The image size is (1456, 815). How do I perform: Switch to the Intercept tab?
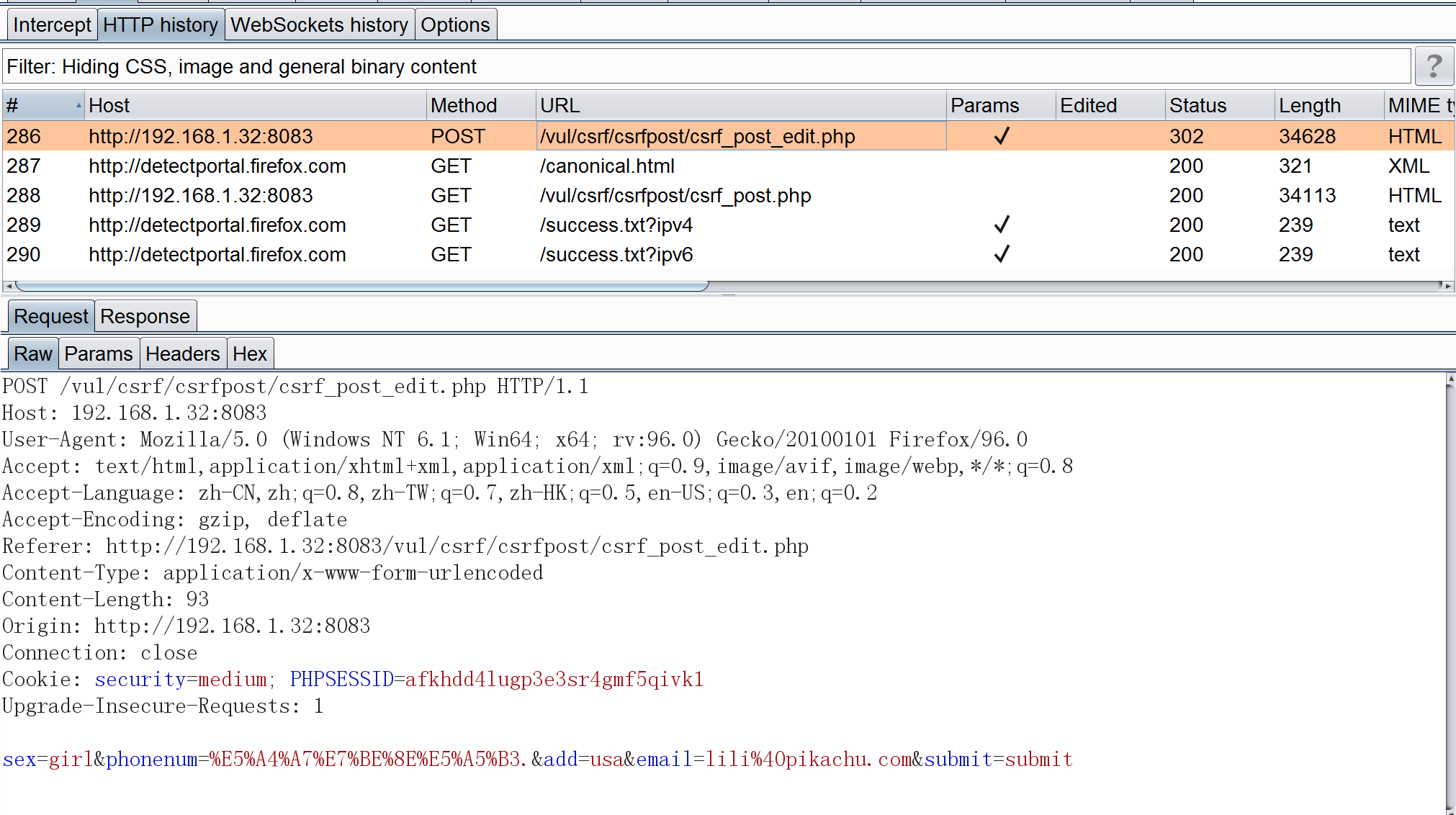pos(51,24)
